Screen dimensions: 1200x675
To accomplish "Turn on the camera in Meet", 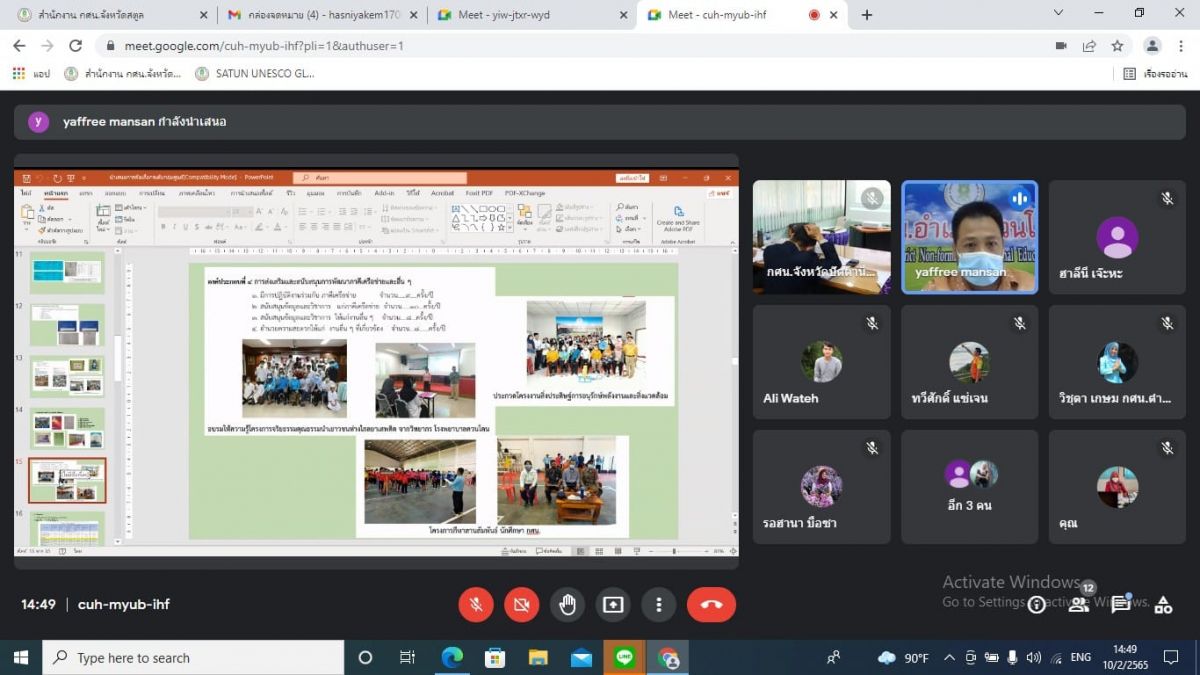I will [x=521, y=605].
